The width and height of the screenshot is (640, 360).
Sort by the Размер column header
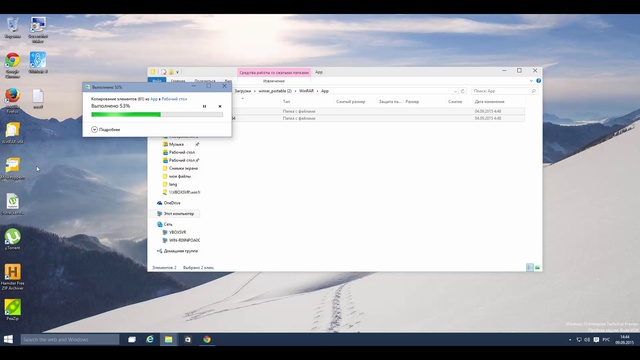click(x=412, y=102)
